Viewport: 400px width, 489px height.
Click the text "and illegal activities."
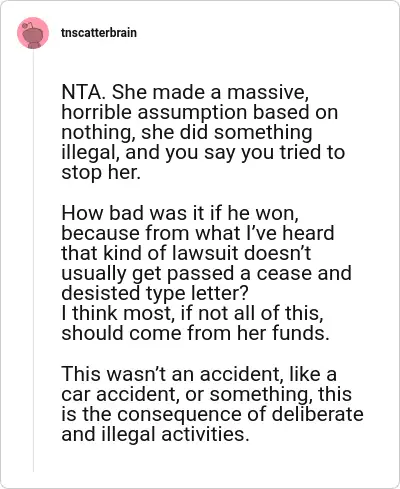(x=155, y=434)
